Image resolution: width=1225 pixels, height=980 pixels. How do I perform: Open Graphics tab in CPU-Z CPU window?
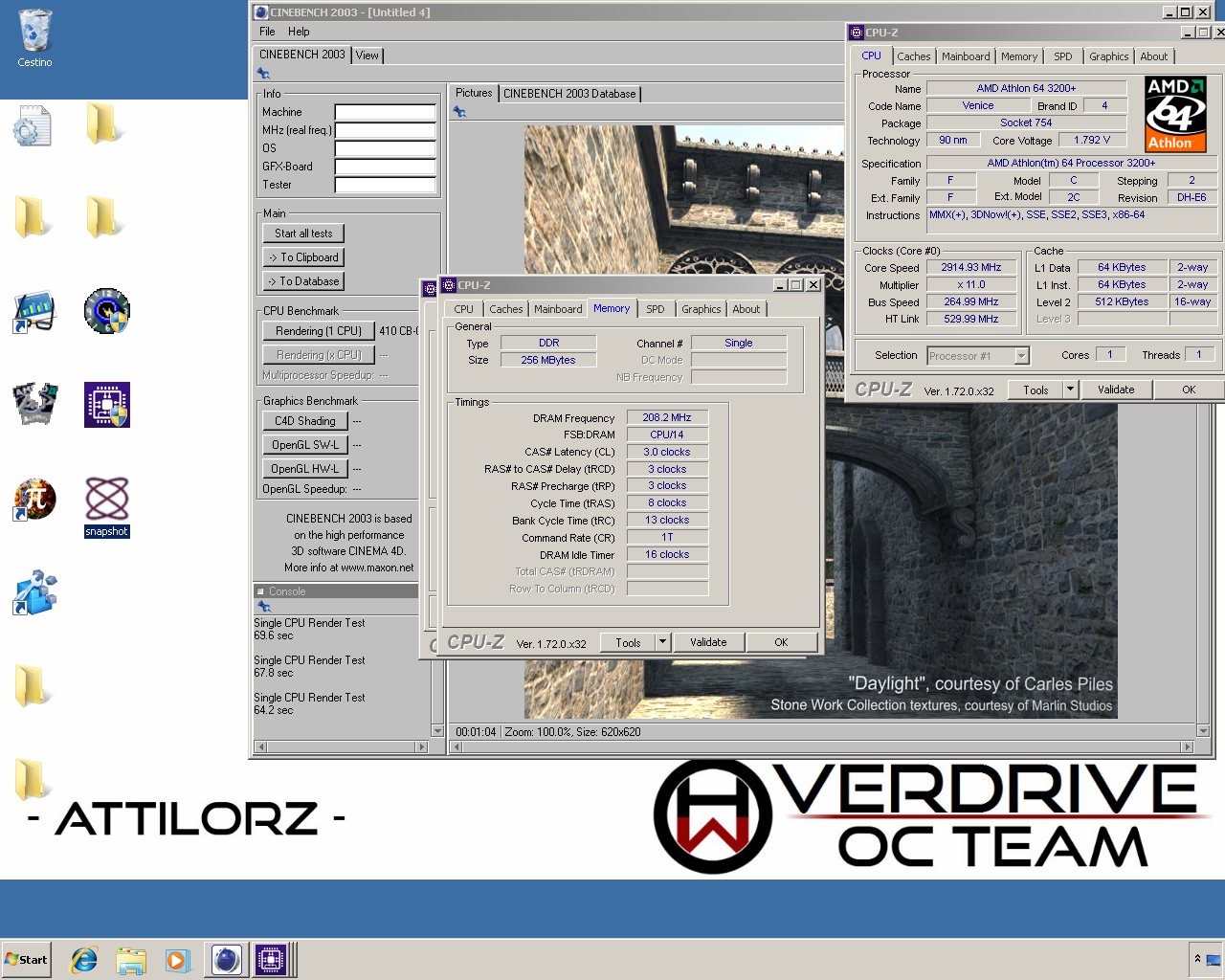(x=1109, y=56)
